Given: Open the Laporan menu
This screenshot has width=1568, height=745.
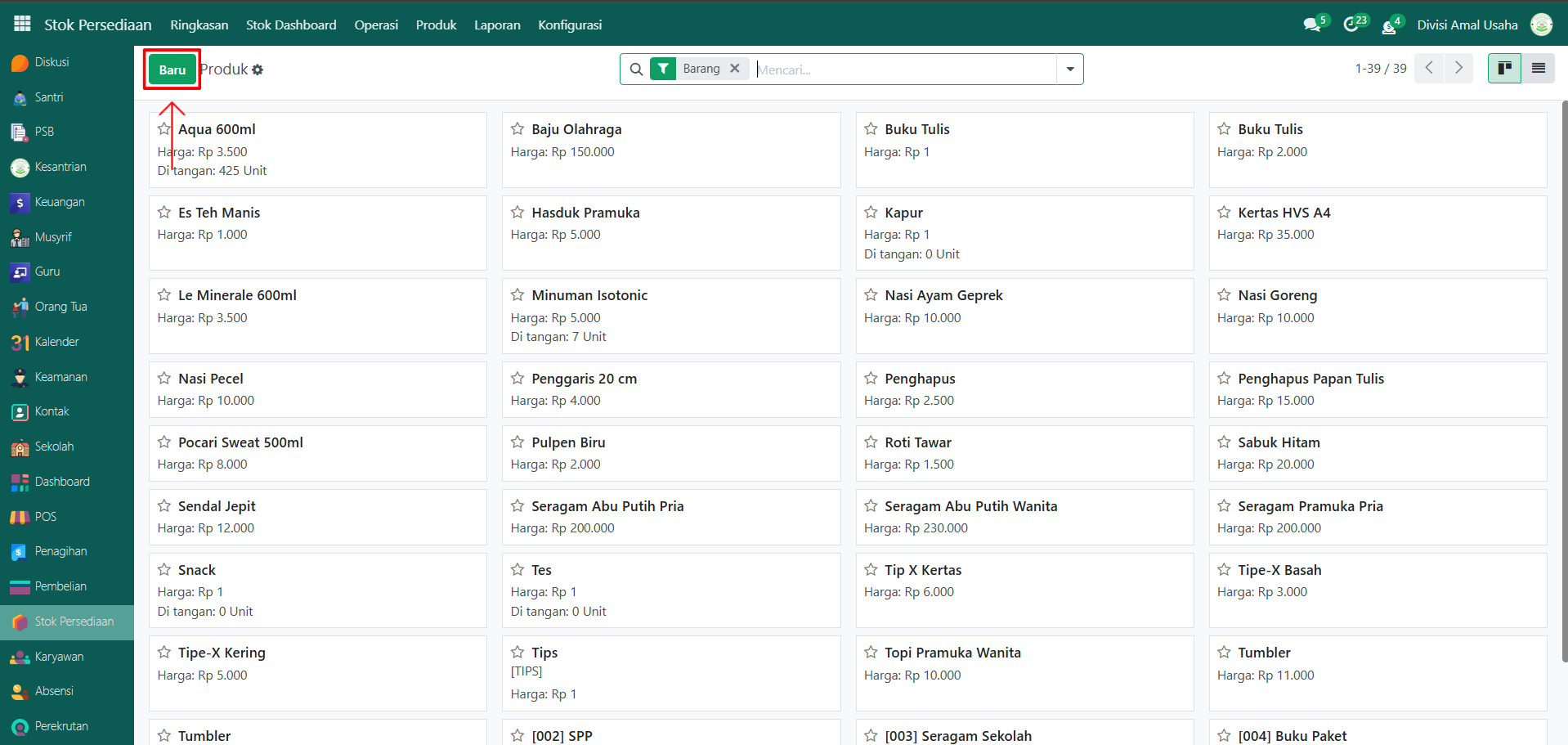Looking at the screenshot, I should pyautogui.click(x=497, y=25).
